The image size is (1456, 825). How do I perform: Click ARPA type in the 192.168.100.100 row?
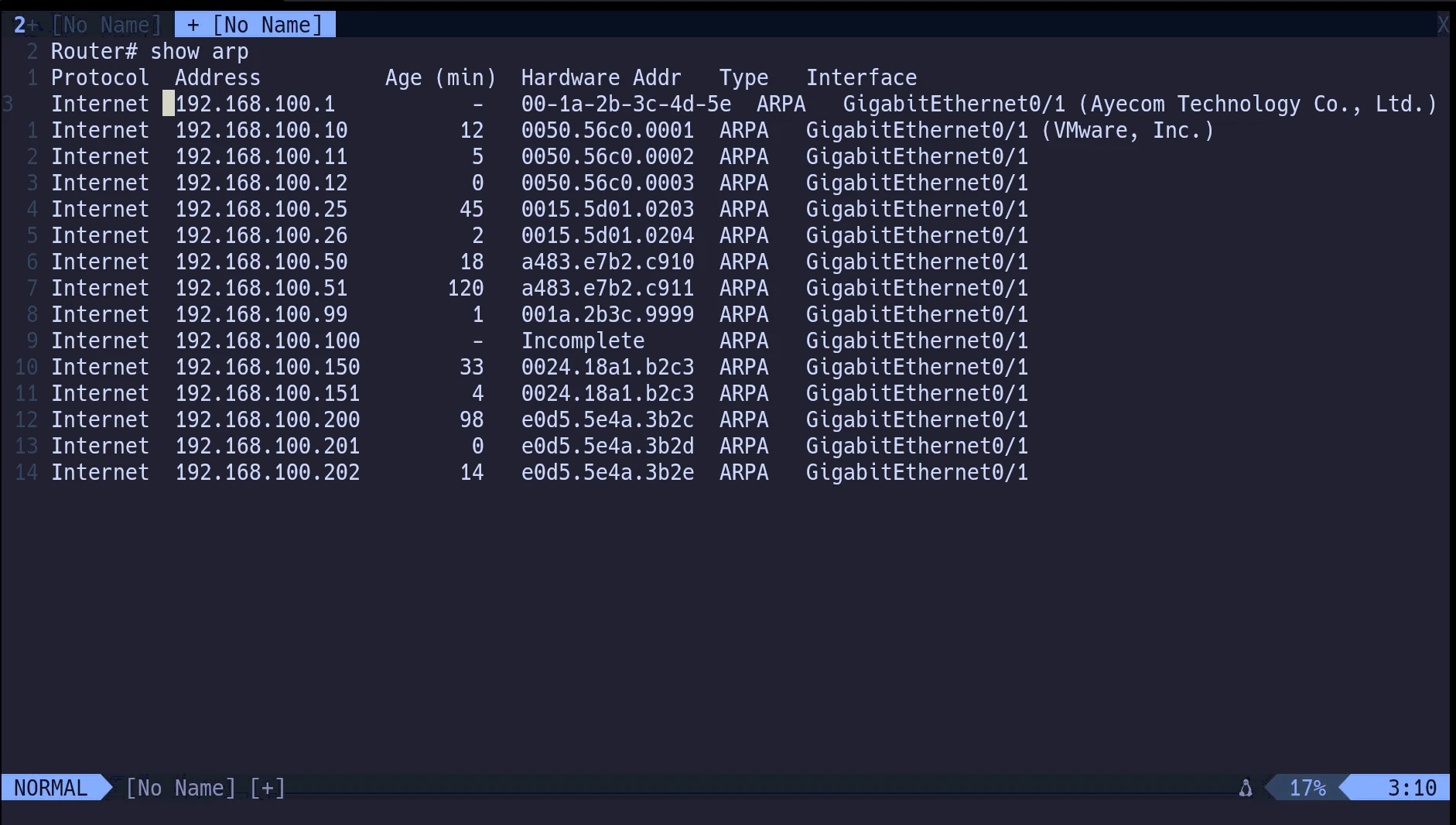[744, 341]
